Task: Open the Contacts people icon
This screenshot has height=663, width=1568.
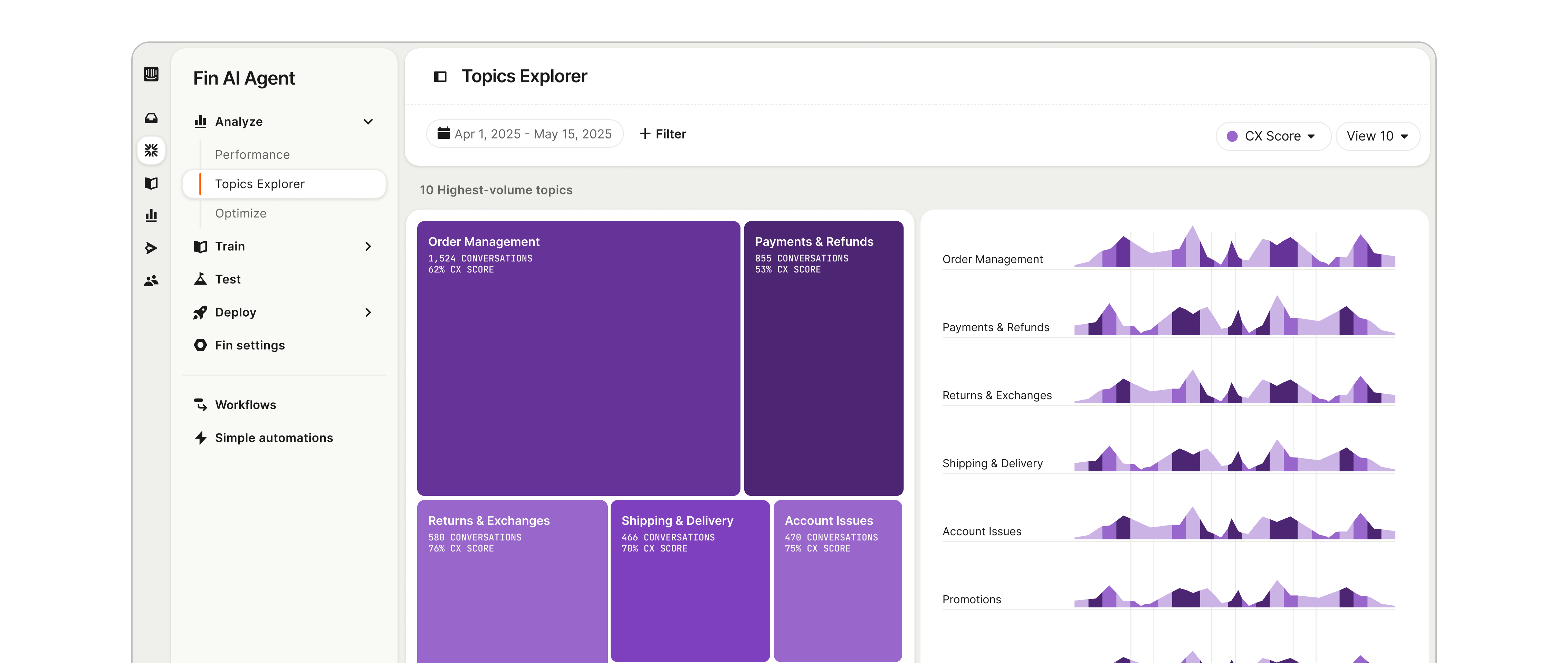Action: point(151,281)
